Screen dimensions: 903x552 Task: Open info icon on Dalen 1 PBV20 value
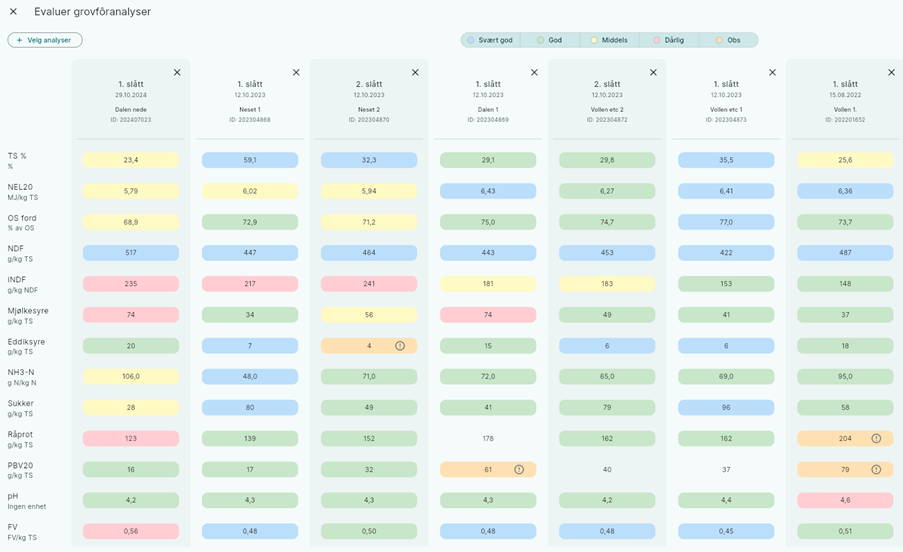(x=519, y=469)
